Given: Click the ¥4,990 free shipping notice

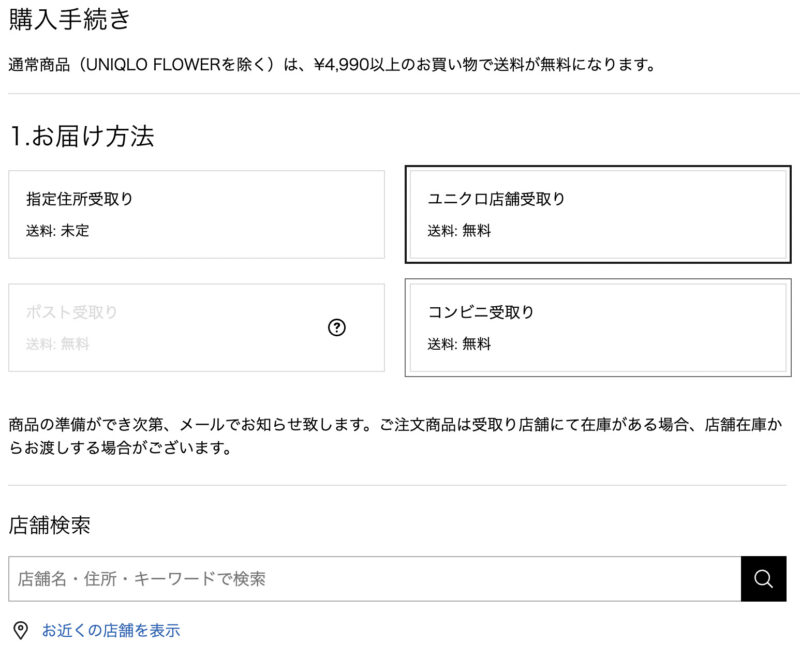Looking at the screenshot, I should 332,65.
